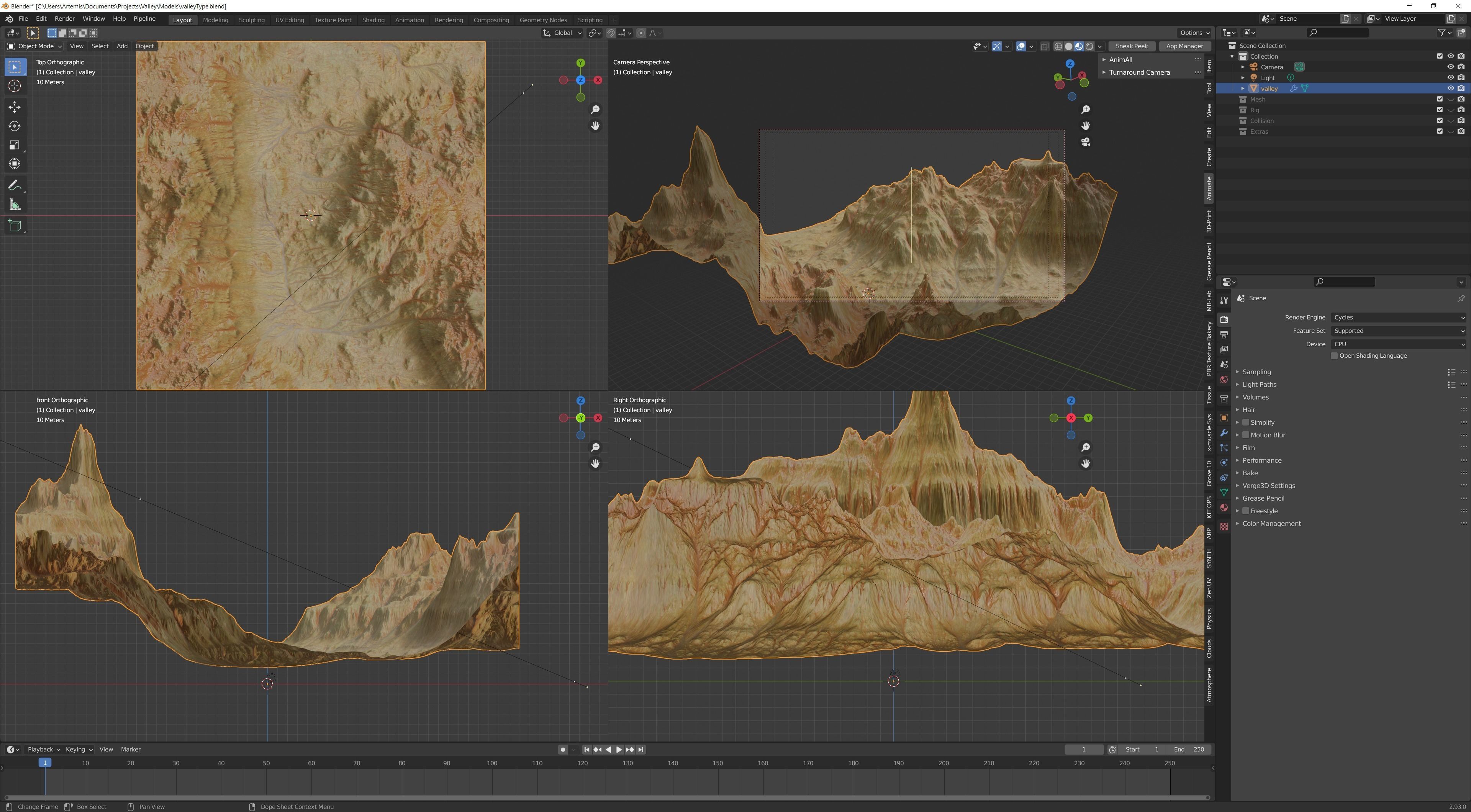
Task: Open Keying popover in timeline
Action: (x=78, y=749)
